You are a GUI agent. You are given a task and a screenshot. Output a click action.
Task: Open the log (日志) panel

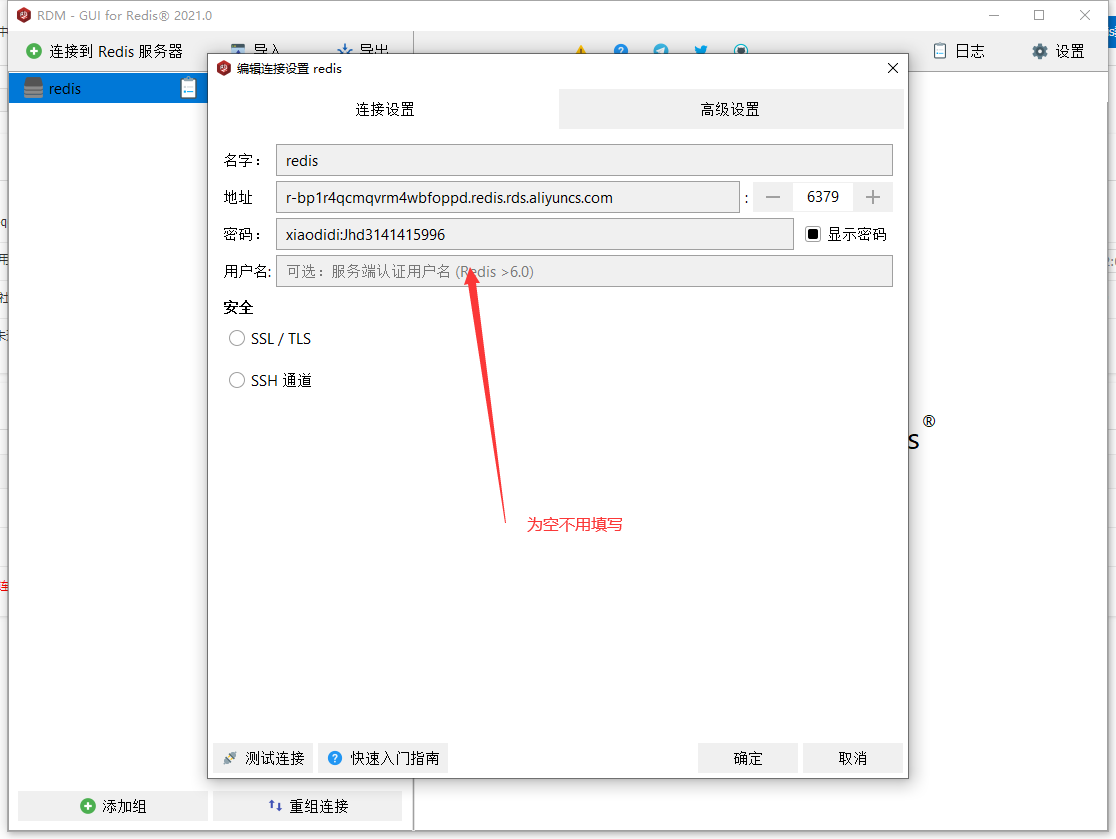point(958,51)
